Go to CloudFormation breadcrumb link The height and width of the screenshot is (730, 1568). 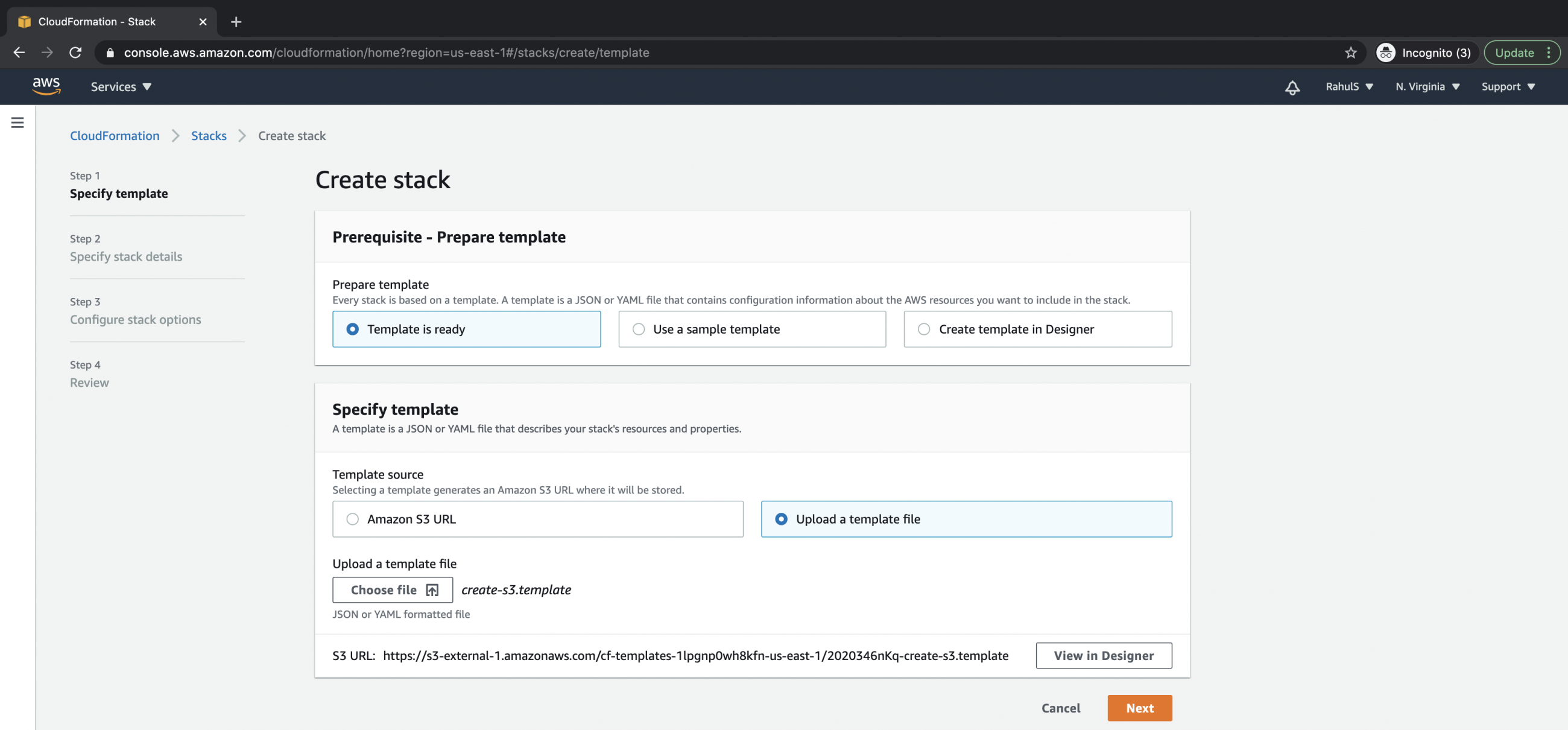pyautogui.click(x=115, y=136)
